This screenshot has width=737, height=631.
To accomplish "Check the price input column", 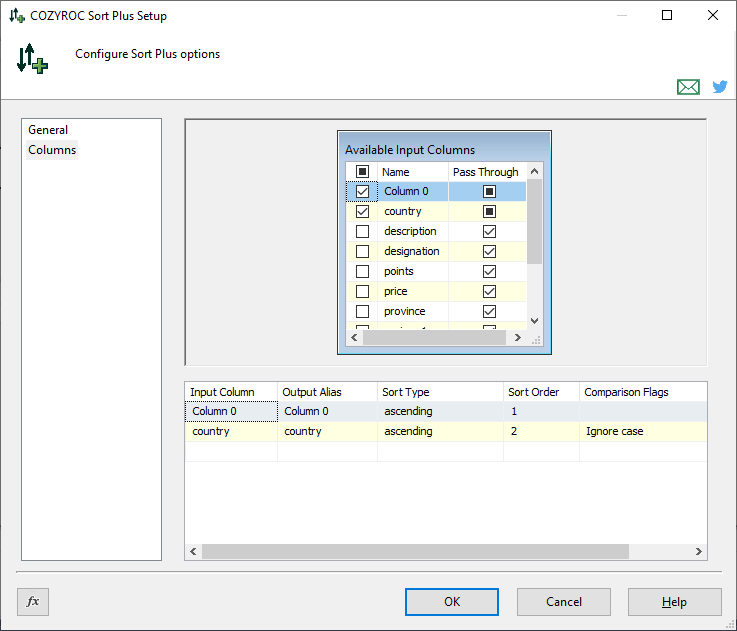I will 362,292.
